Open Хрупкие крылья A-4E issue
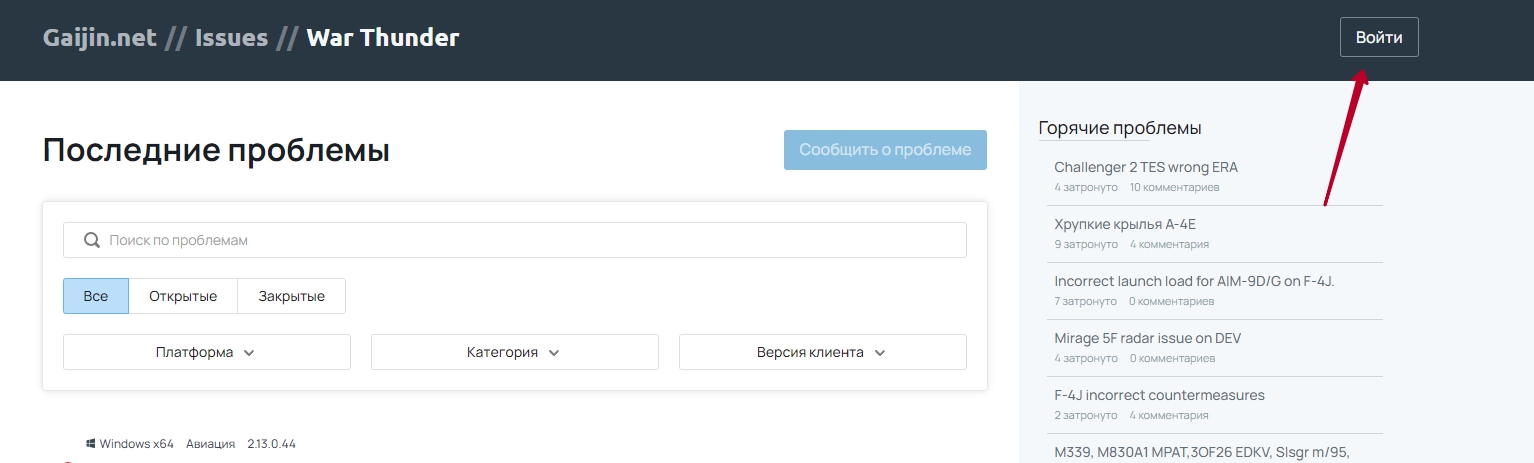This screenshot has width=1534, height=463. point(1125,224)
